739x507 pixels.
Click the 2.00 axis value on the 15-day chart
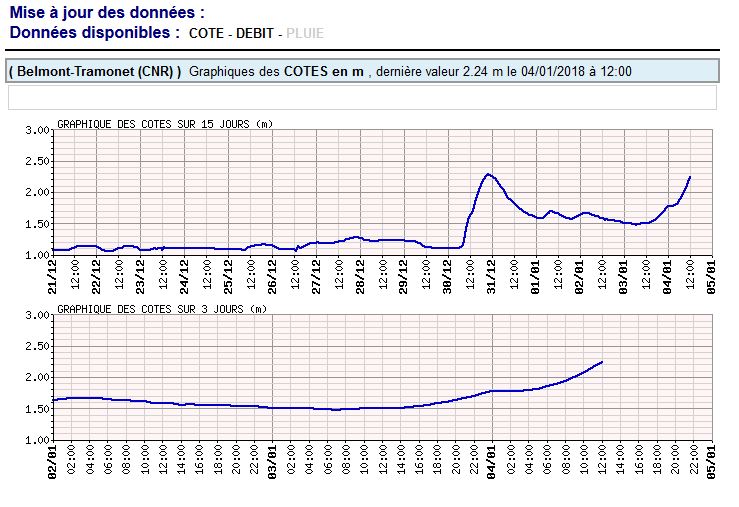[37, 192]
